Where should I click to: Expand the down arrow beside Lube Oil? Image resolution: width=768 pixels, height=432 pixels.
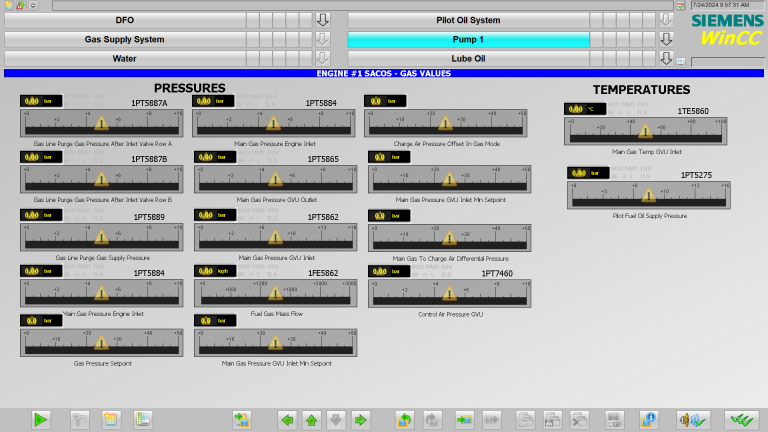(665, 58)
